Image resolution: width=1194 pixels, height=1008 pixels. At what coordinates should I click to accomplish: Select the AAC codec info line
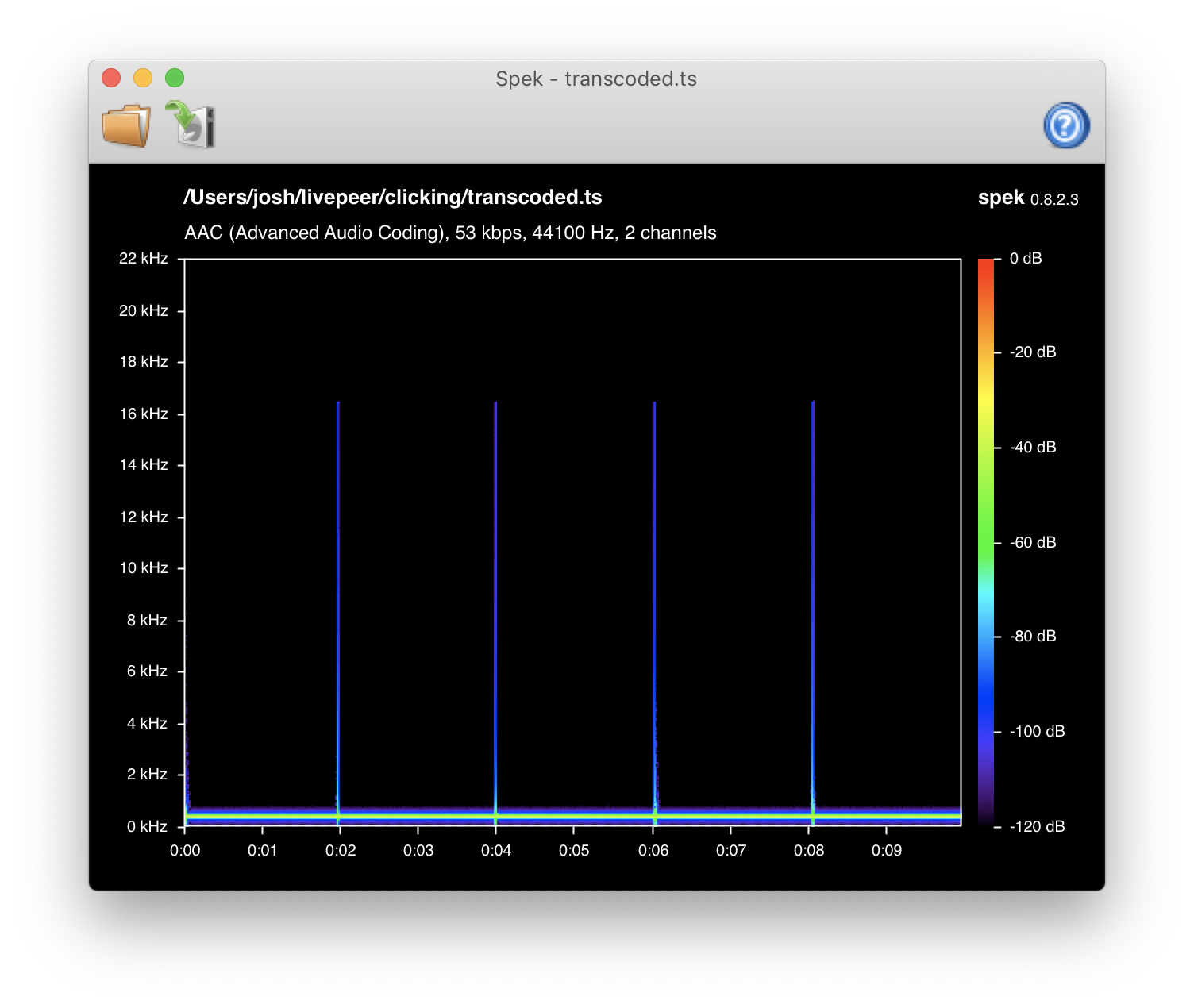pos(450,233)
